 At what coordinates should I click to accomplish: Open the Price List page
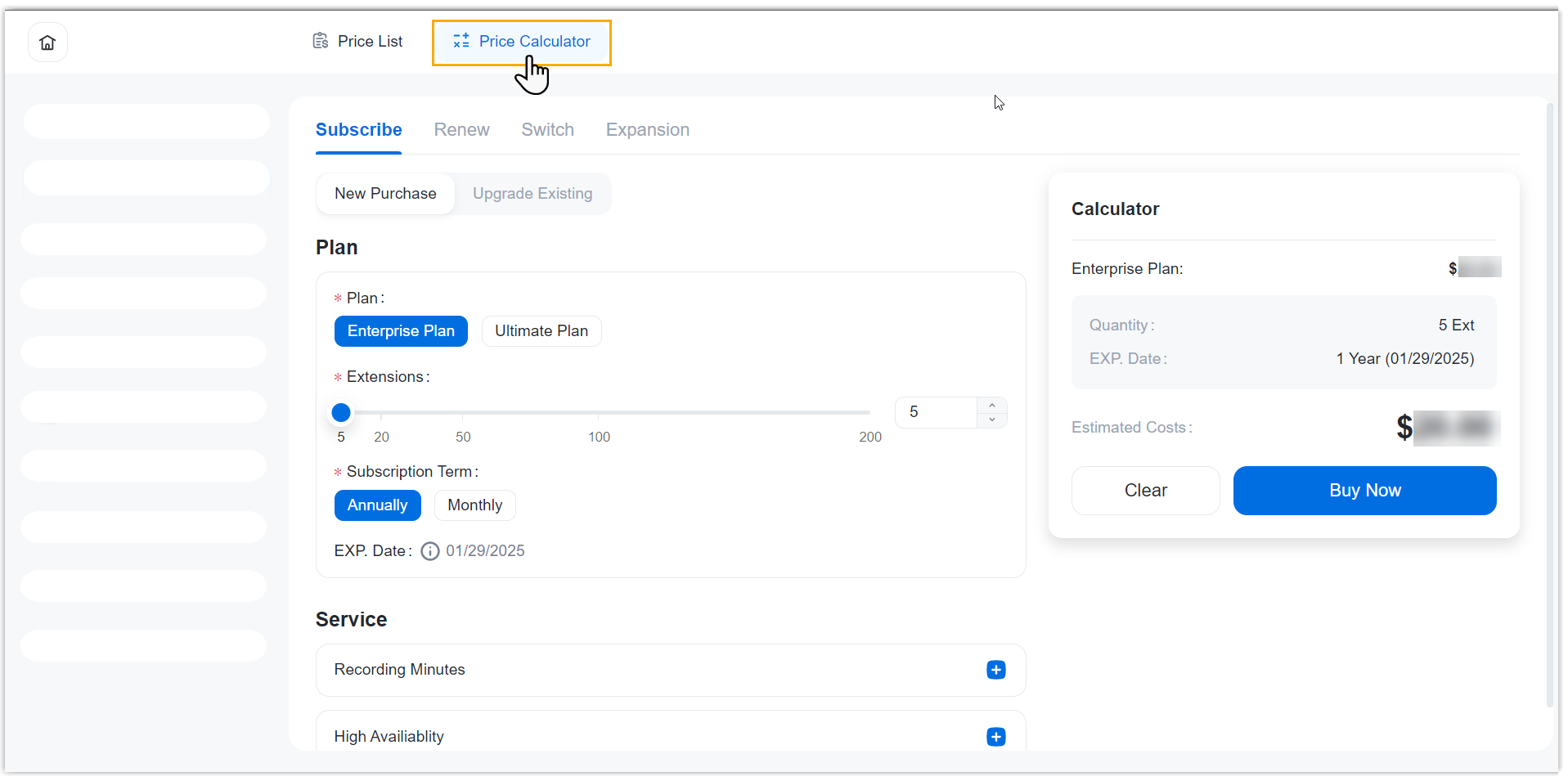point(358,42)
